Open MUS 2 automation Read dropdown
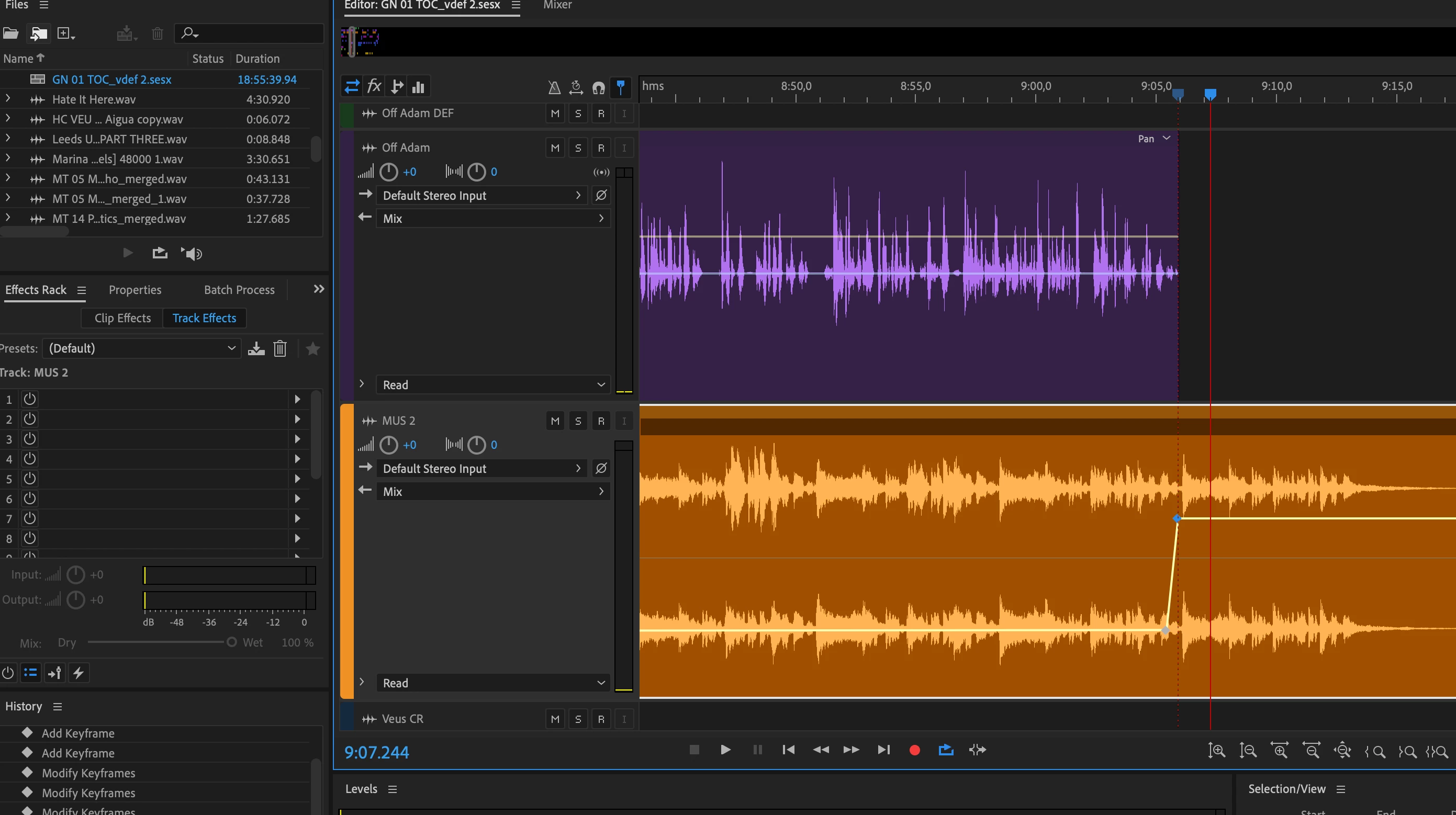Image resolution: width=1456 pixels, height=815 pixels. (x=493, y=683)
